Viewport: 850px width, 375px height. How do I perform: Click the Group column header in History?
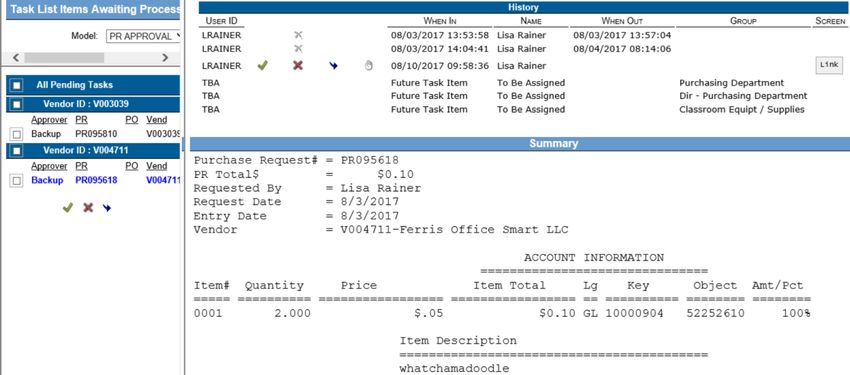pyautogui.click(x=743, y=21)
